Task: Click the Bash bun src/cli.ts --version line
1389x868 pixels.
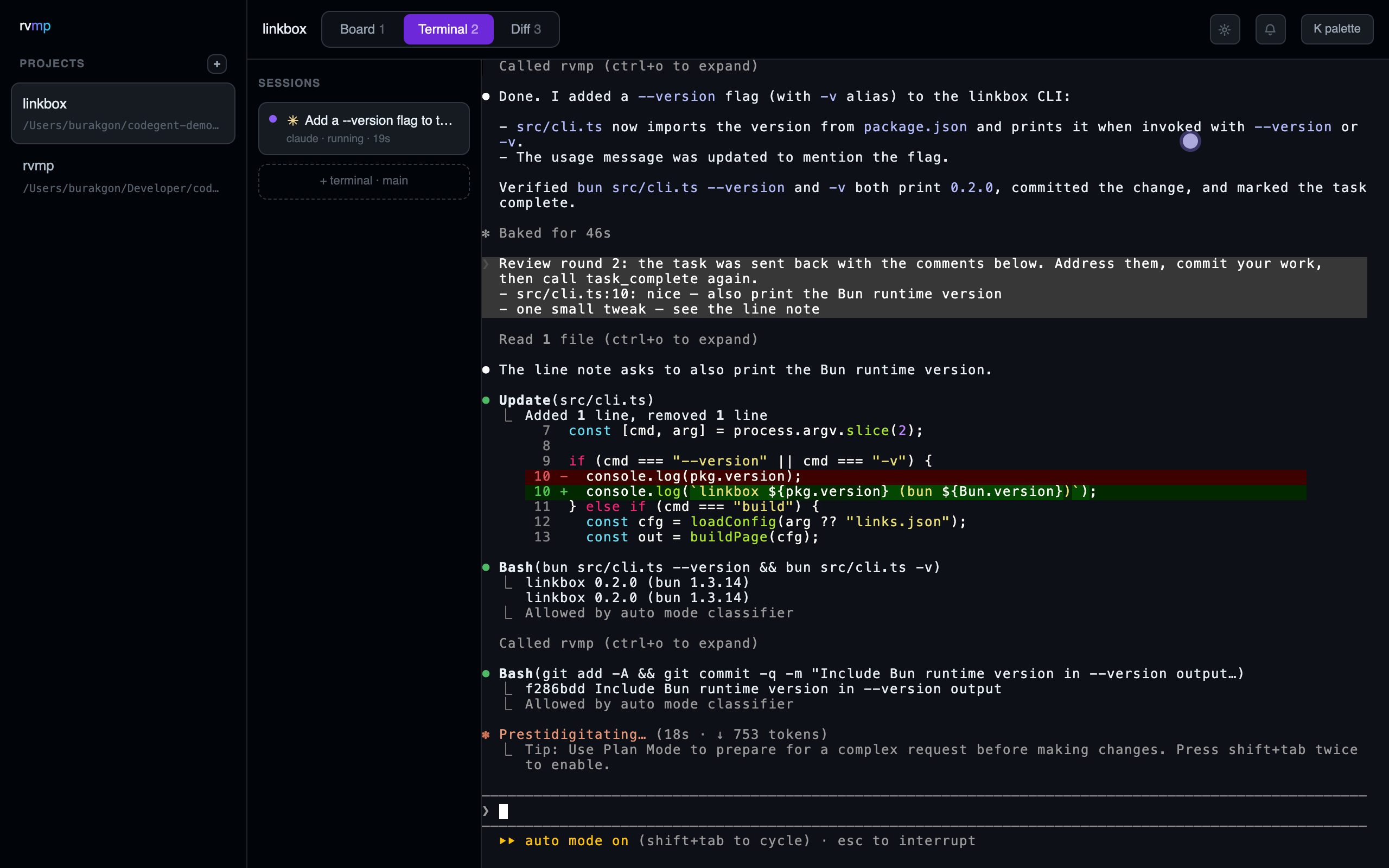Action: (x=719, y=567)
